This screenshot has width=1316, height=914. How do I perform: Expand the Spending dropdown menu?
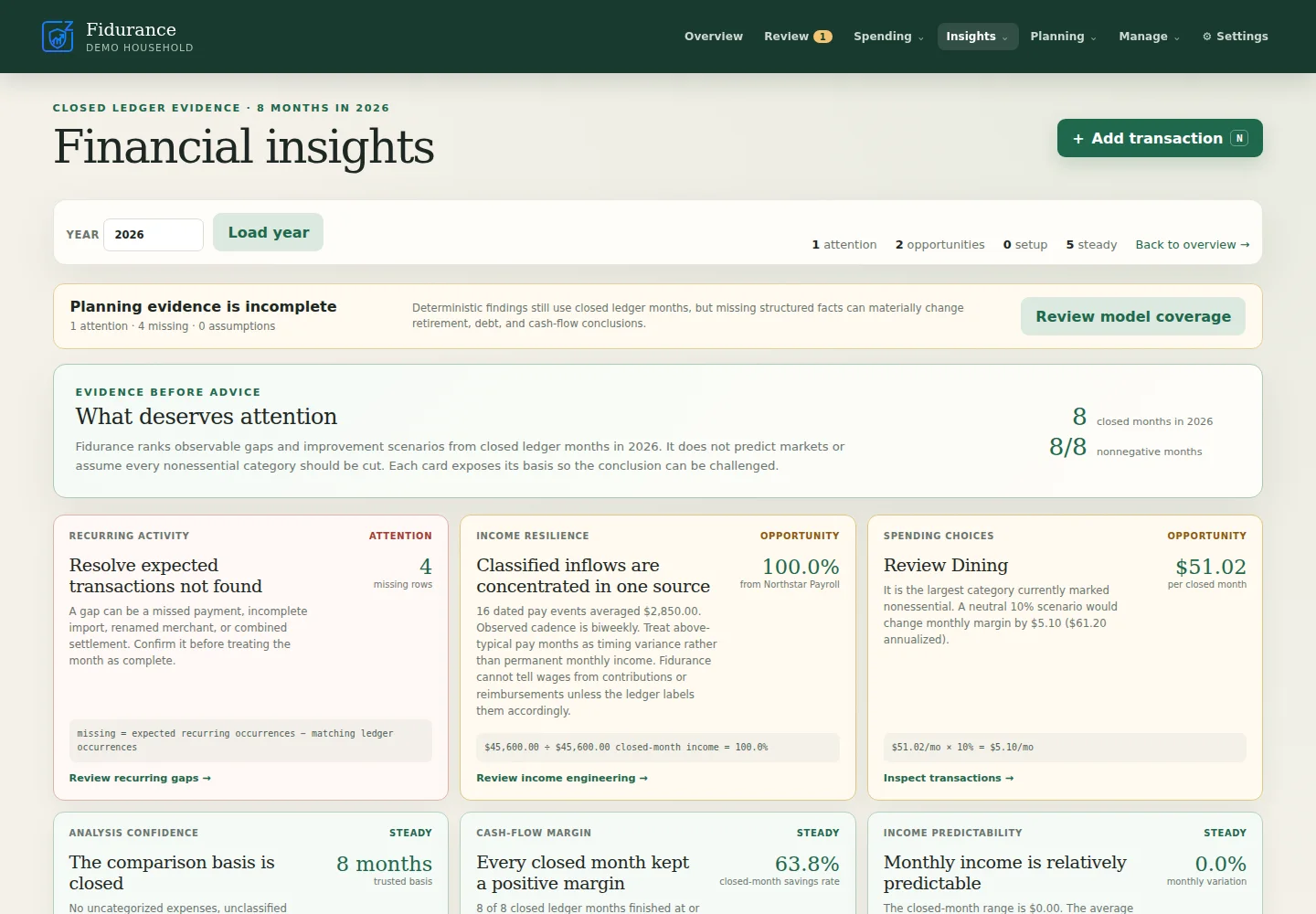(x=888, y=37)
